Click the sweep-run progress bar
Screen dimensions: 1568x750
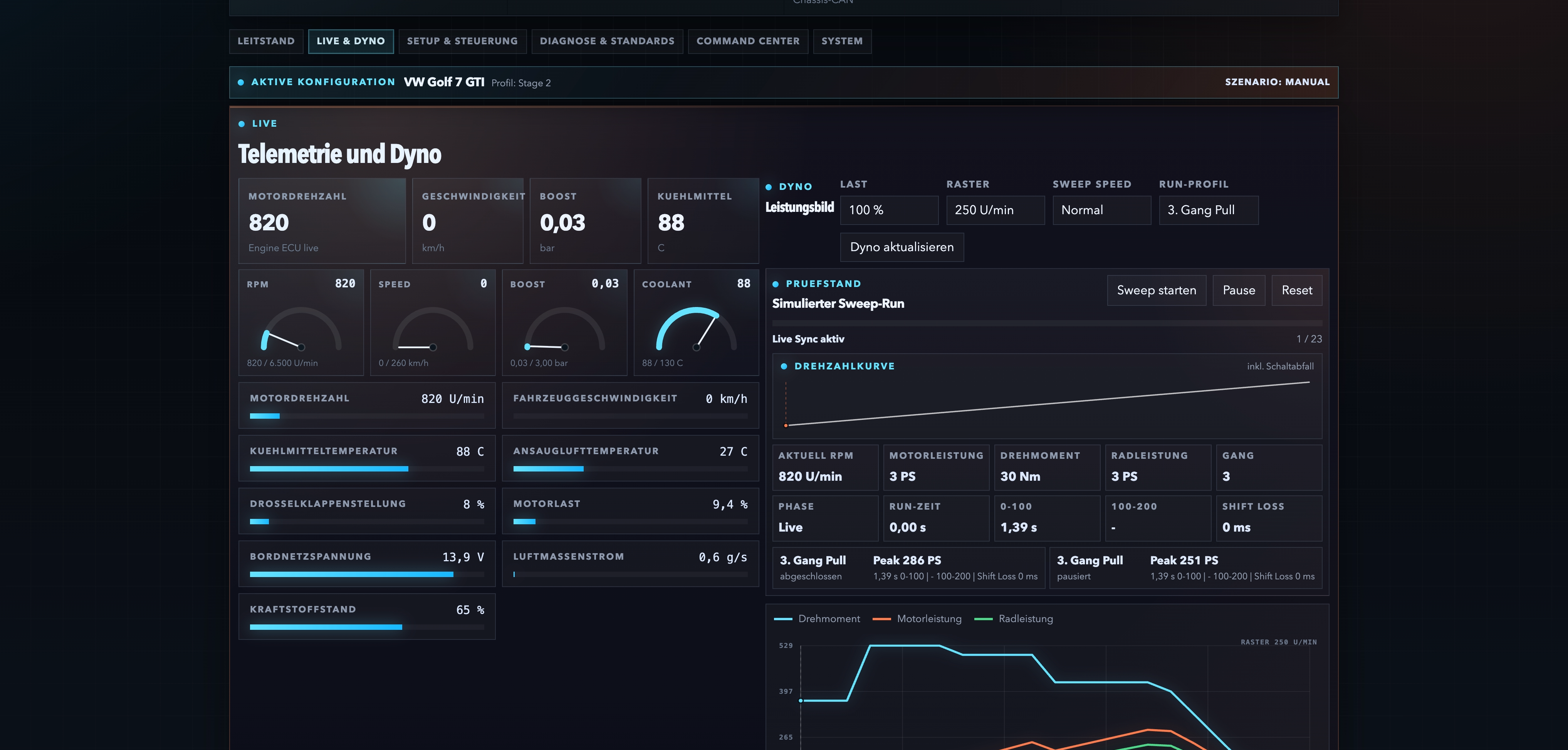coord(1047,323)
